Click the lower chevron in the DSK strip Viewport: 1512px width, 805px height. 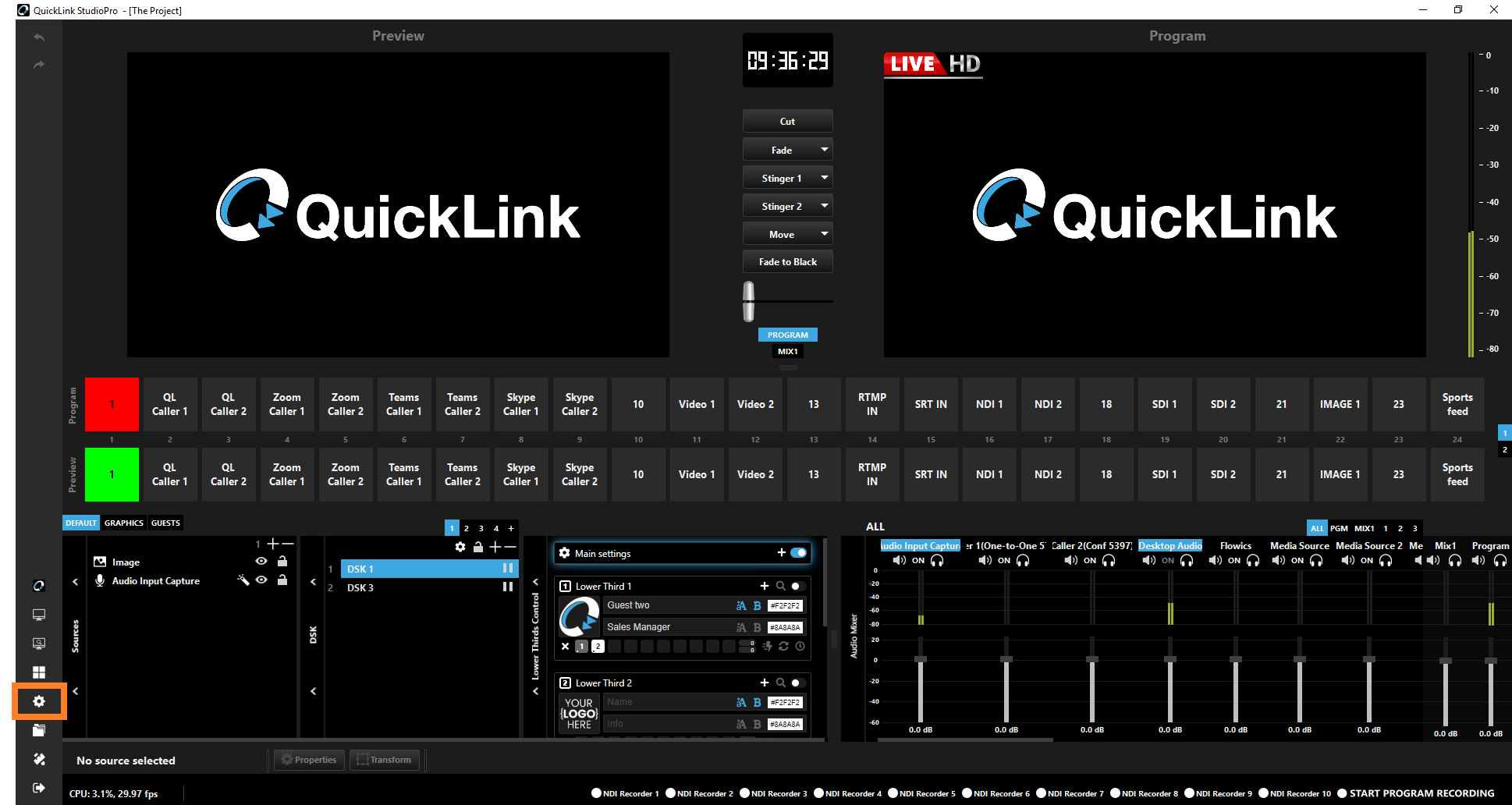point(313,691)
